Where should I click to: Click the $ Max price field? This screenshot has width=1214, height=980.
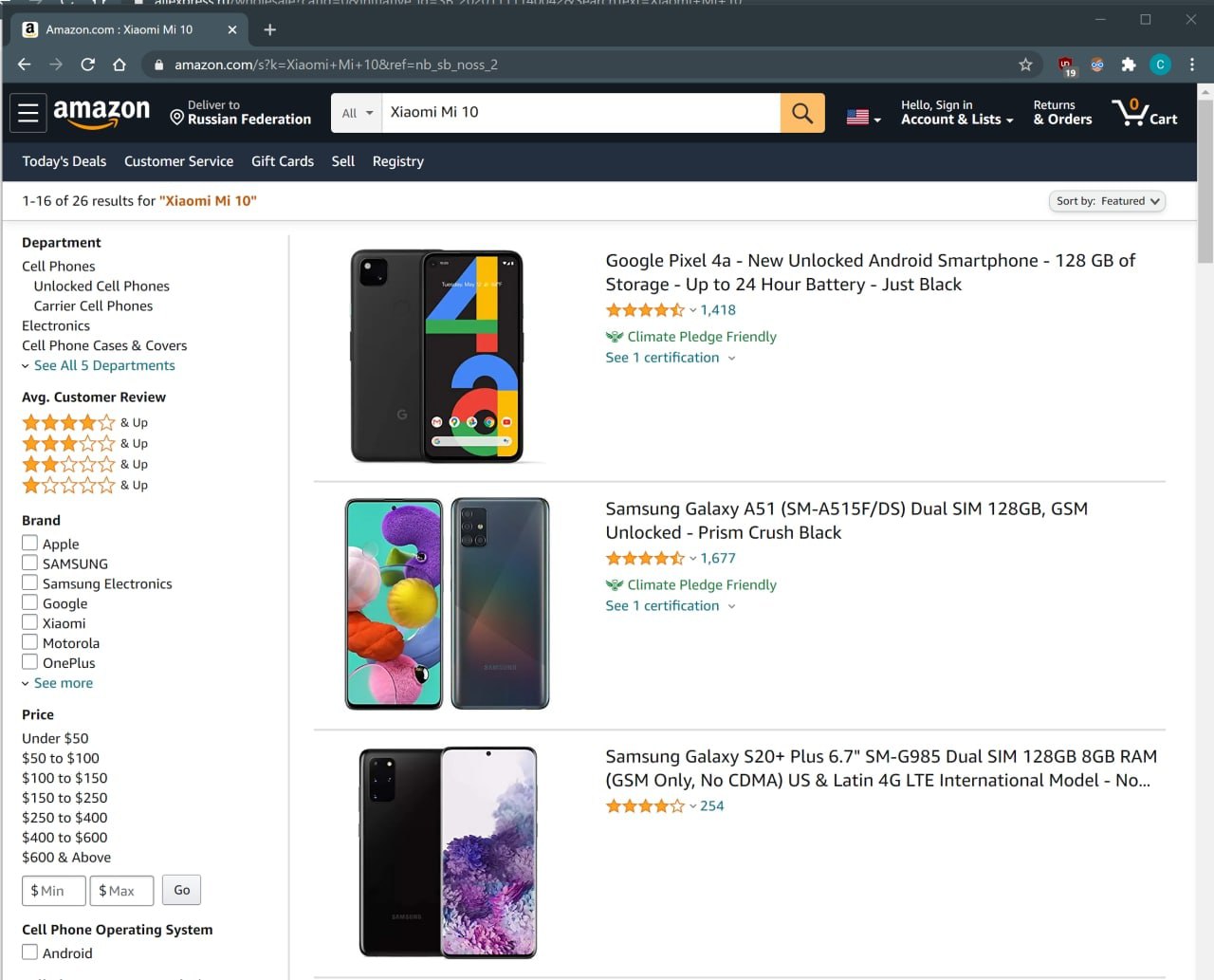(121, 891)
